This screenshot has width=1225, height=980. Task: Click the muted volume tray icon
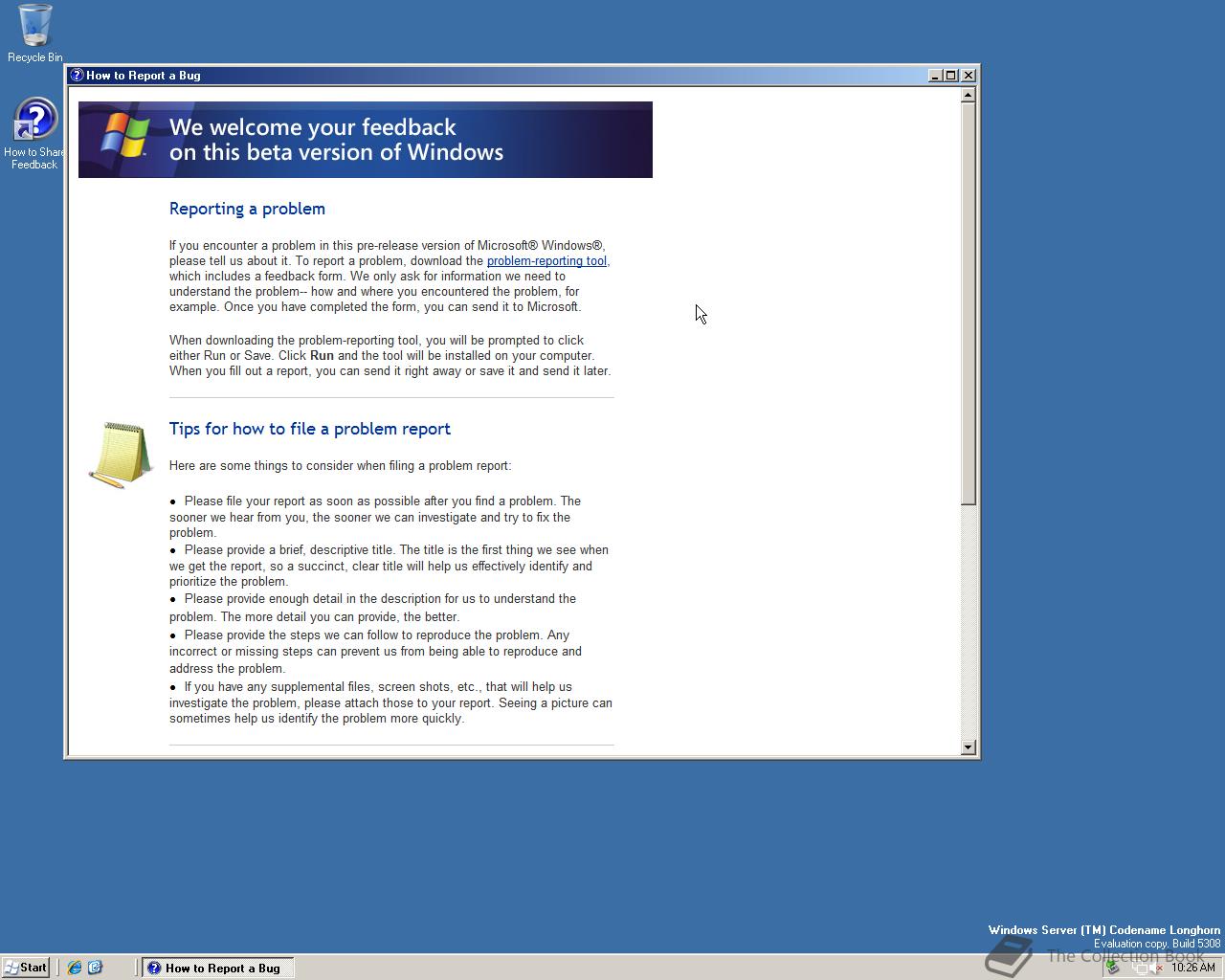pyautogui.click(x=1155, y=968)
